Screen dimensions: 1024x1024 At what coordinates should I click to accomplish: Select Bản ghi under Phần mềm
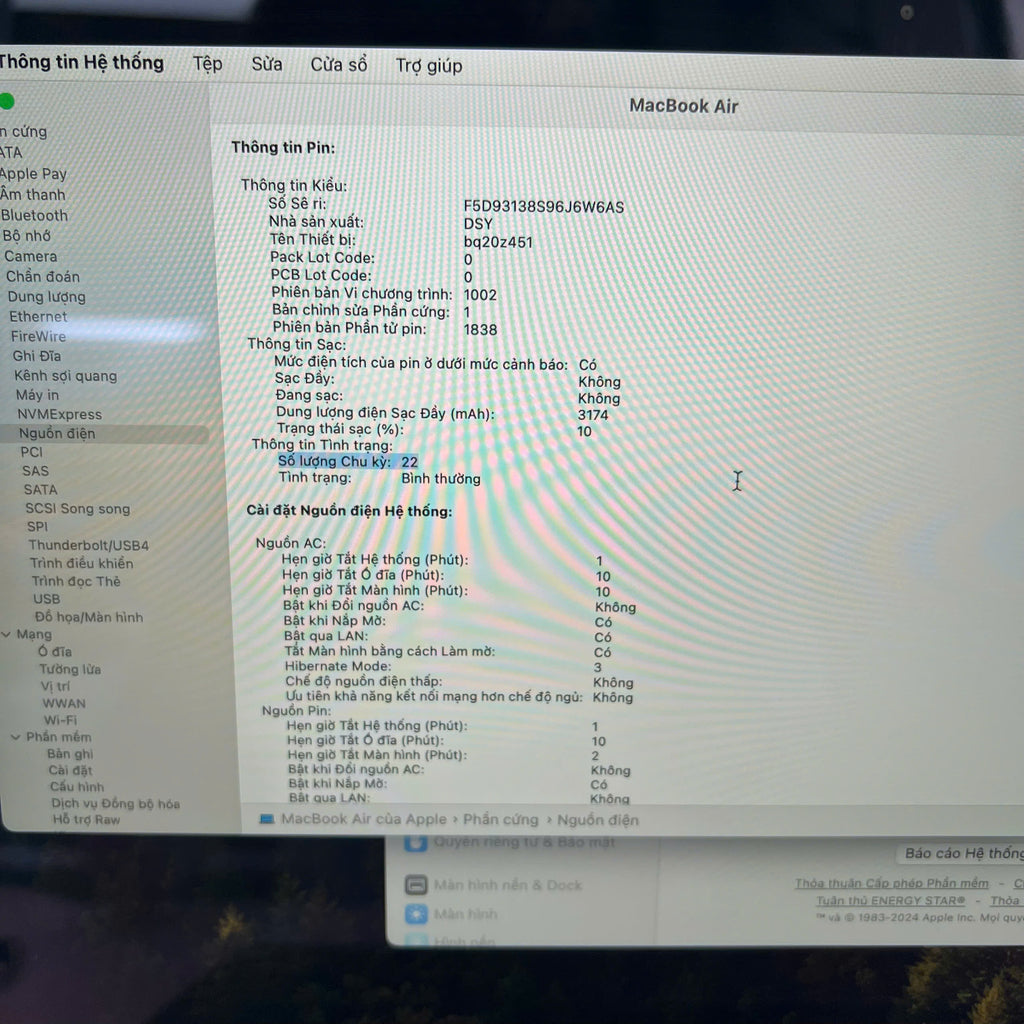pyautogui.click(x=70, y=754)
